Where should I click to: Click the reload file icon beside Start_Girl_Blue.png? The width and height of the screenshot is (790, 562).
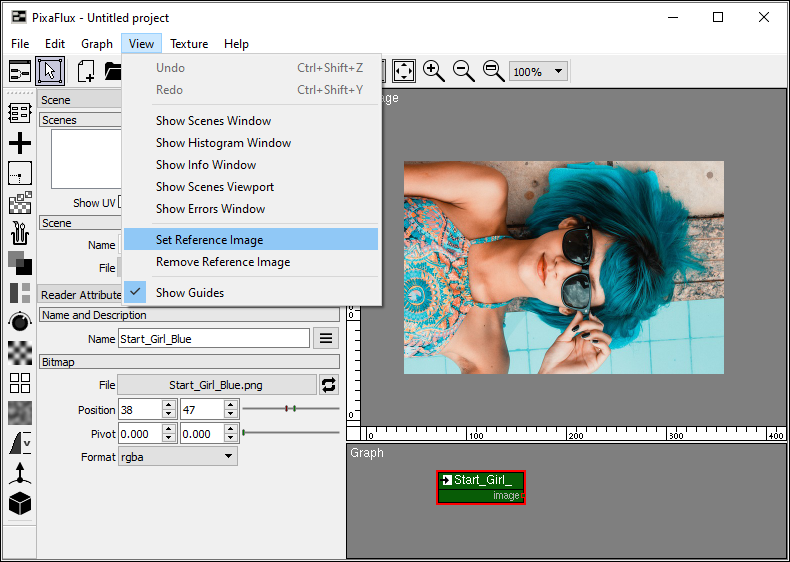pyautogui.click(x=327, y=384)
